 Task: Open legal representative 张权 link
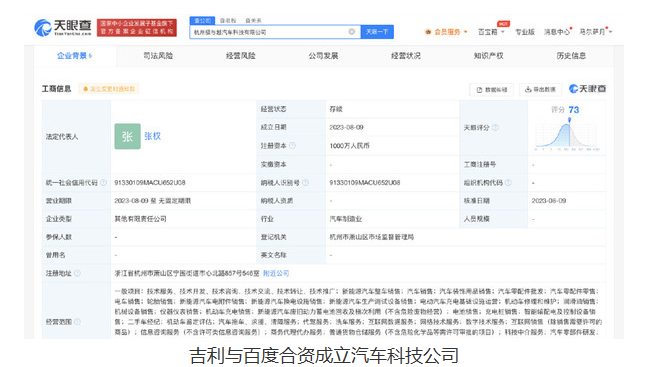[152, 136]
